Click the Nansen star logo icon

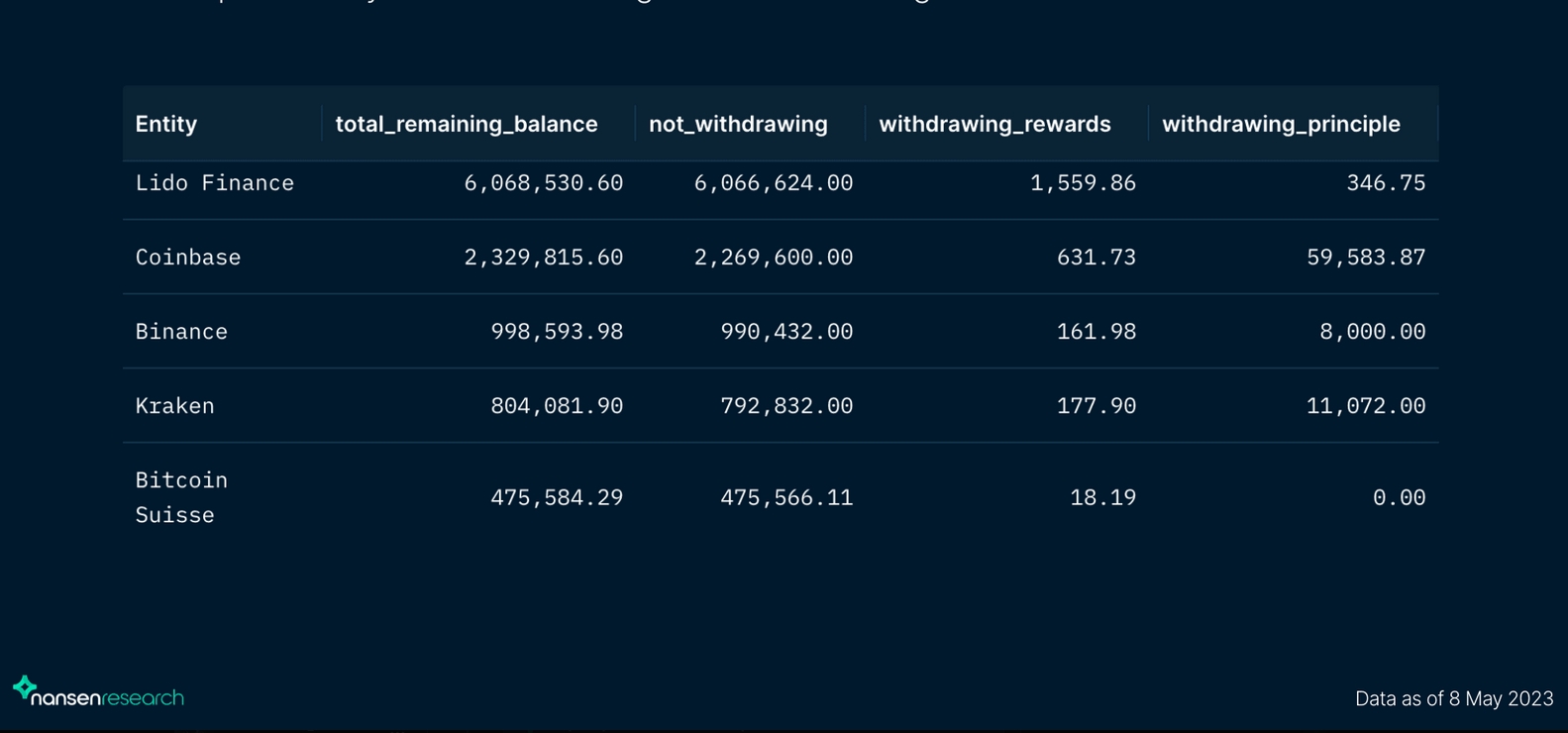(25, 687)
